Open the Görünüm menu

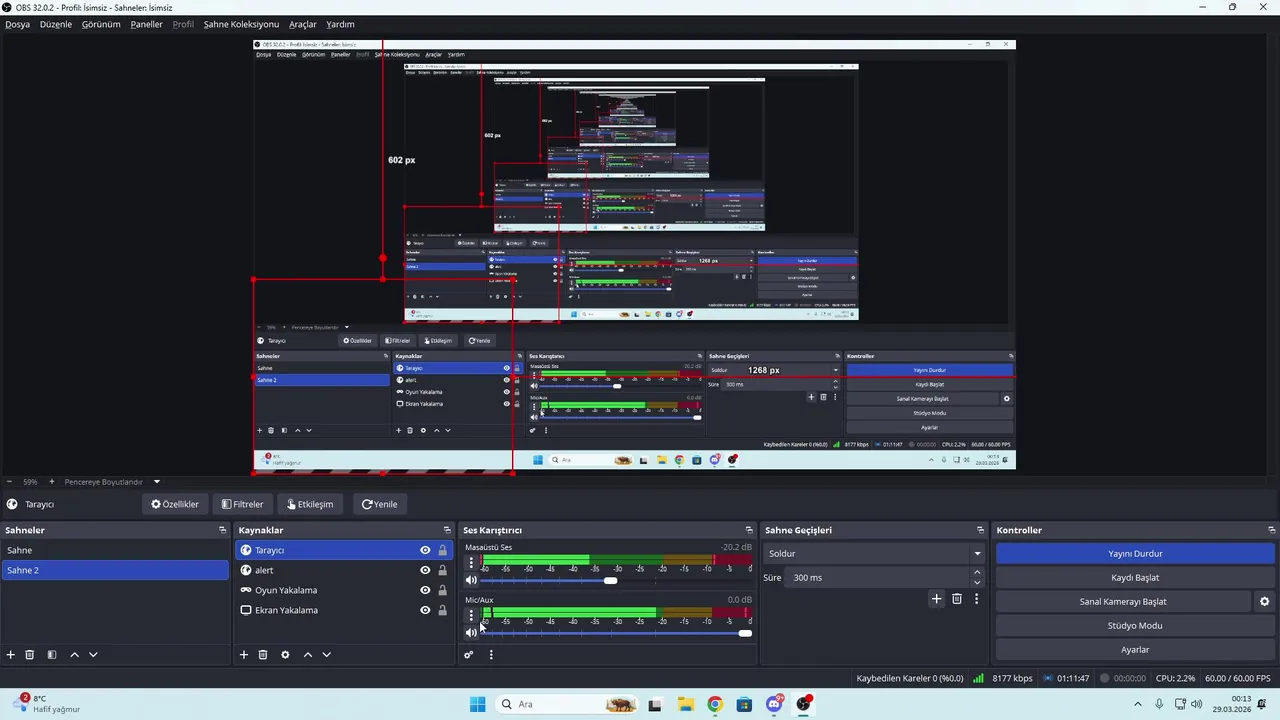pyautogui.click(x=101, y=24)
